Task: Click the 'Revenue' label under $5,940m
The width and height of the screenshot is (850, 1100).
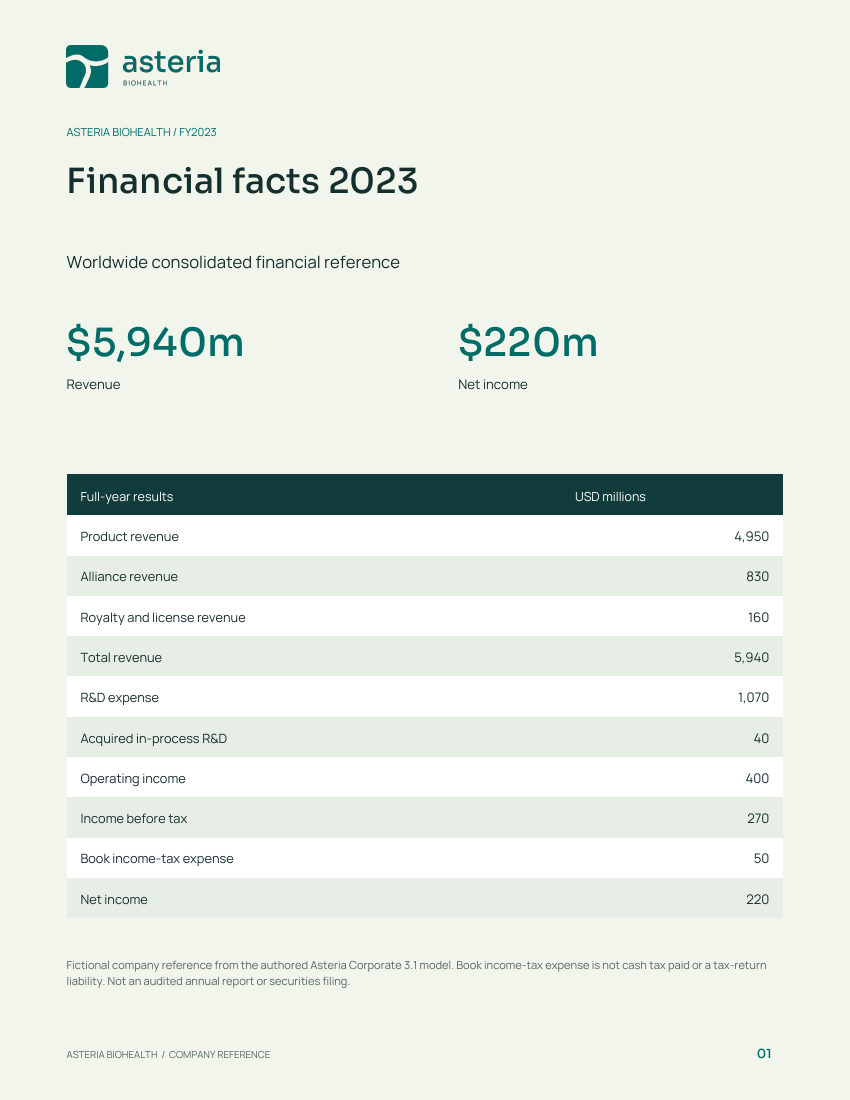Action: click(93, 384)
